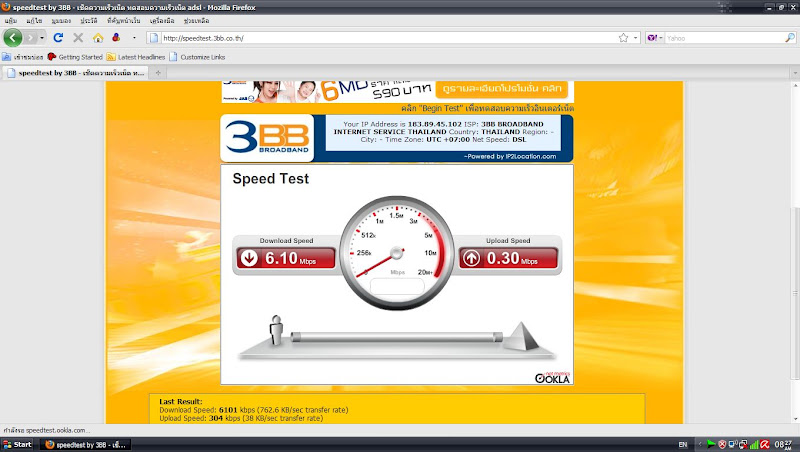The image size is (800, 452).
Task: Click the first Thai-labeled bookmark icon
Action: [7, 57]
